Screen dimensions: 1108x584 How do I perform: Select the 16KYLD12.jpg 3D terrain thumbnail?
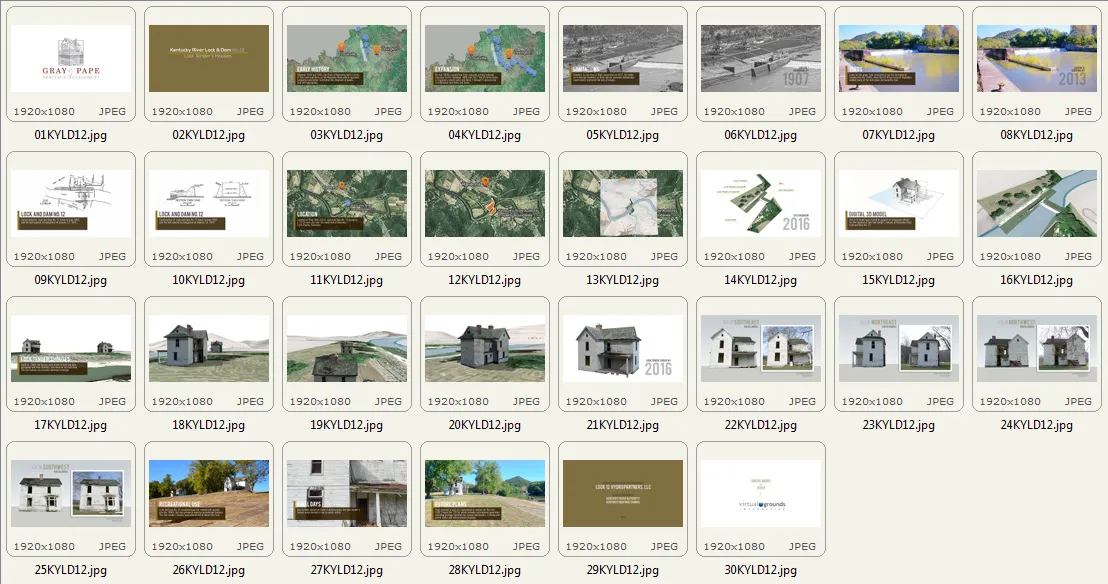click(x=1037, y=204)
